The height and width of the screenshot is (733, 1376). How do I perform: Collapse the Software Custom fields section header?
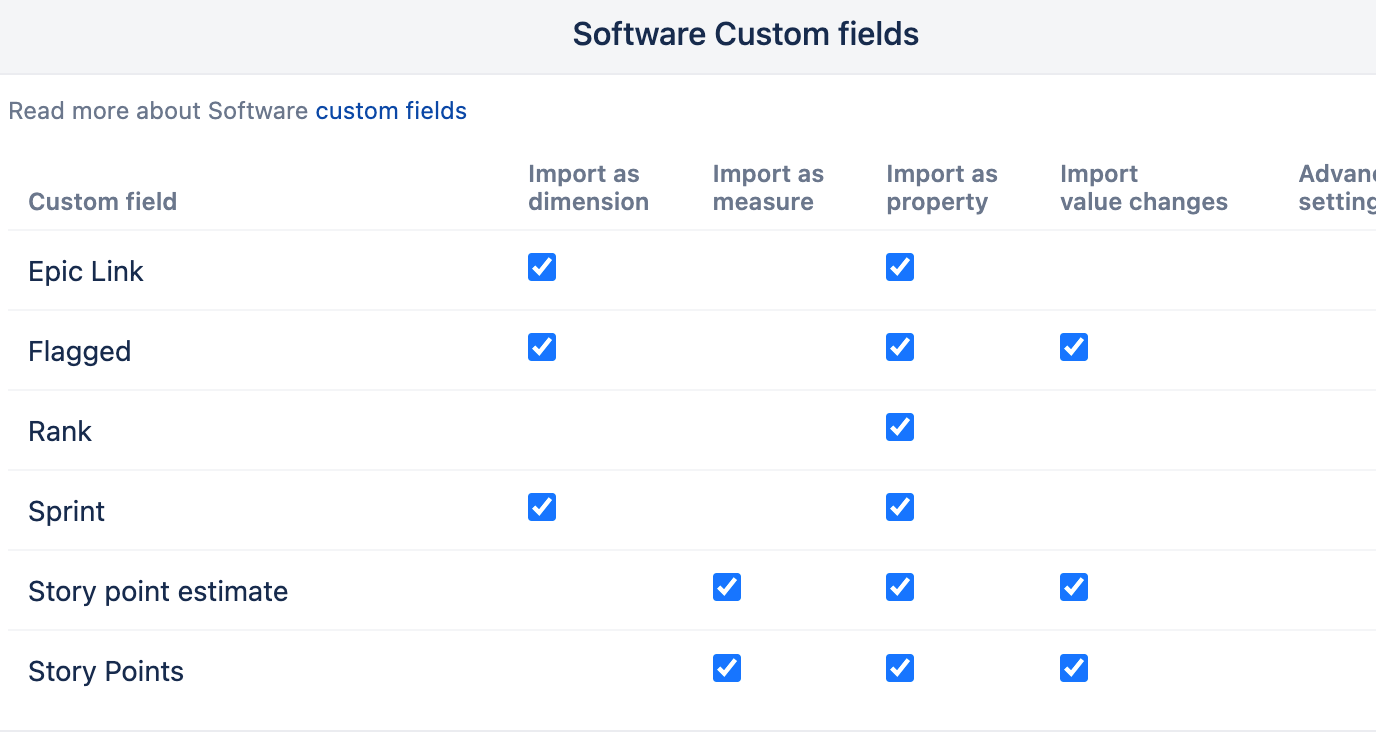click(745, 35)
